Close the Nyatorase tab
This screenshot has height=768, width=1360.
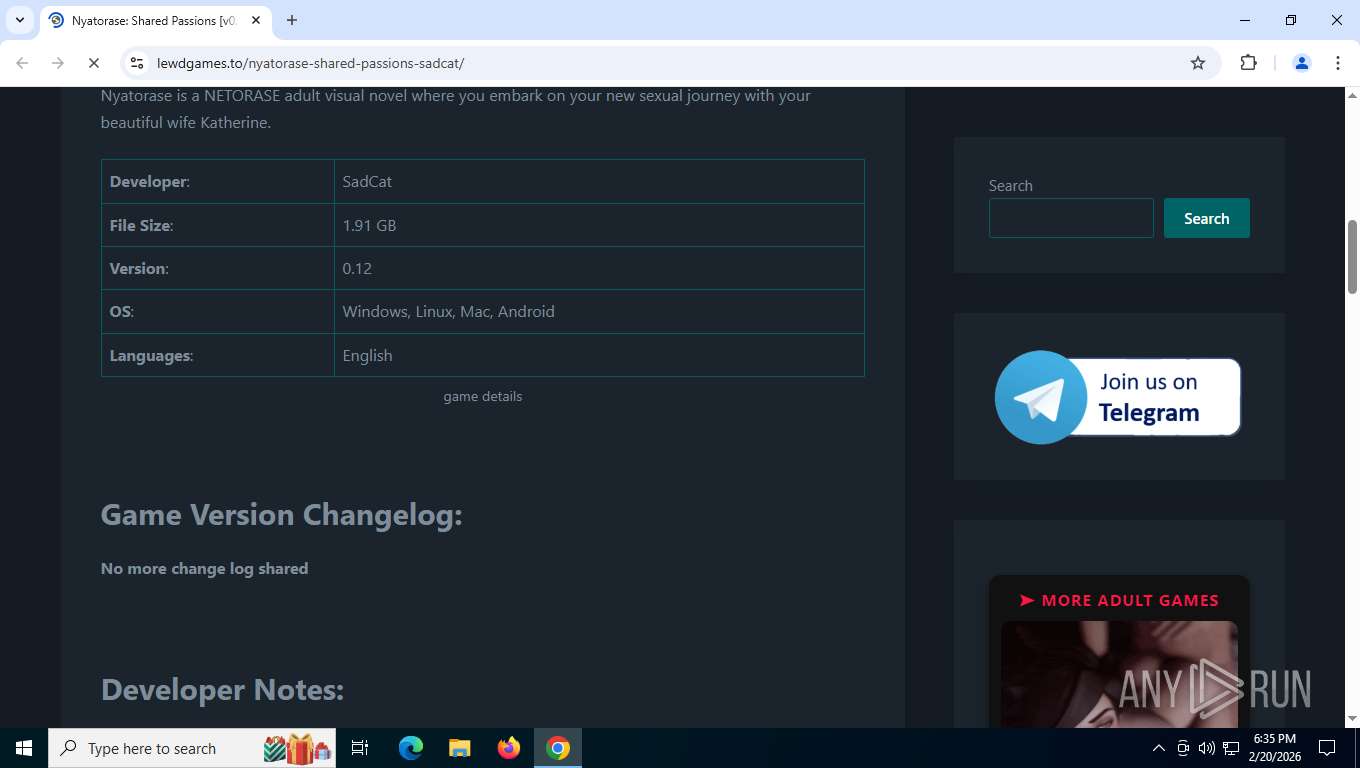[x=255, y=20]
